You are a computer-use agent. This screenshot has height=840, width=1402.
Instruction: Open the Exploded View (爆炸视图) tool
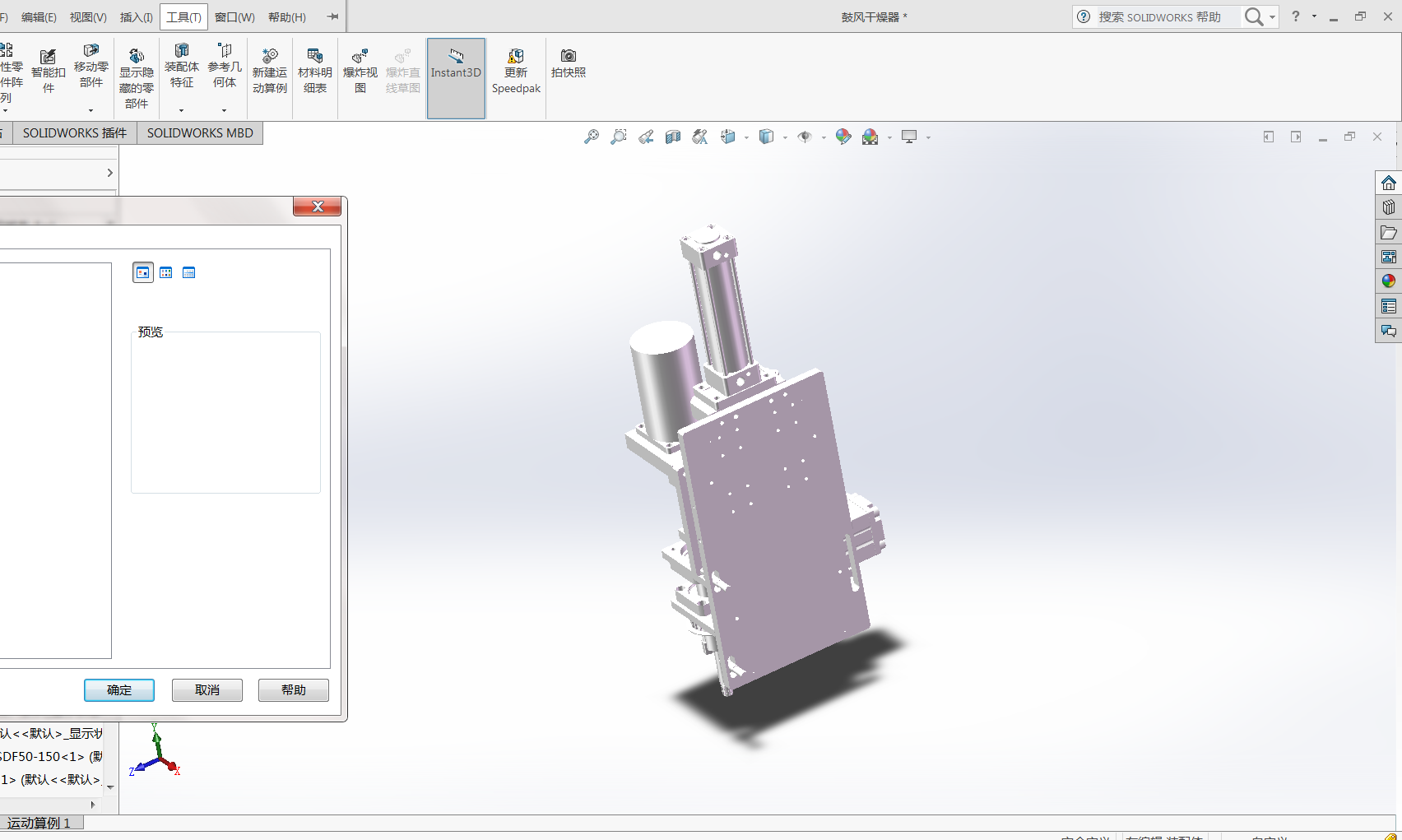click(x=360, y=71)
